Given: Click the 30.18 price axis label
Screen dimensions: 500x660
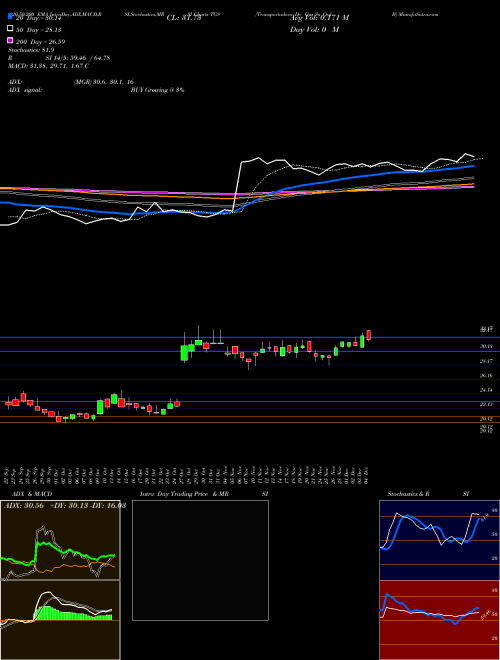Looking at the screenshot, I should pyautogui.click(x=486, y=346).
